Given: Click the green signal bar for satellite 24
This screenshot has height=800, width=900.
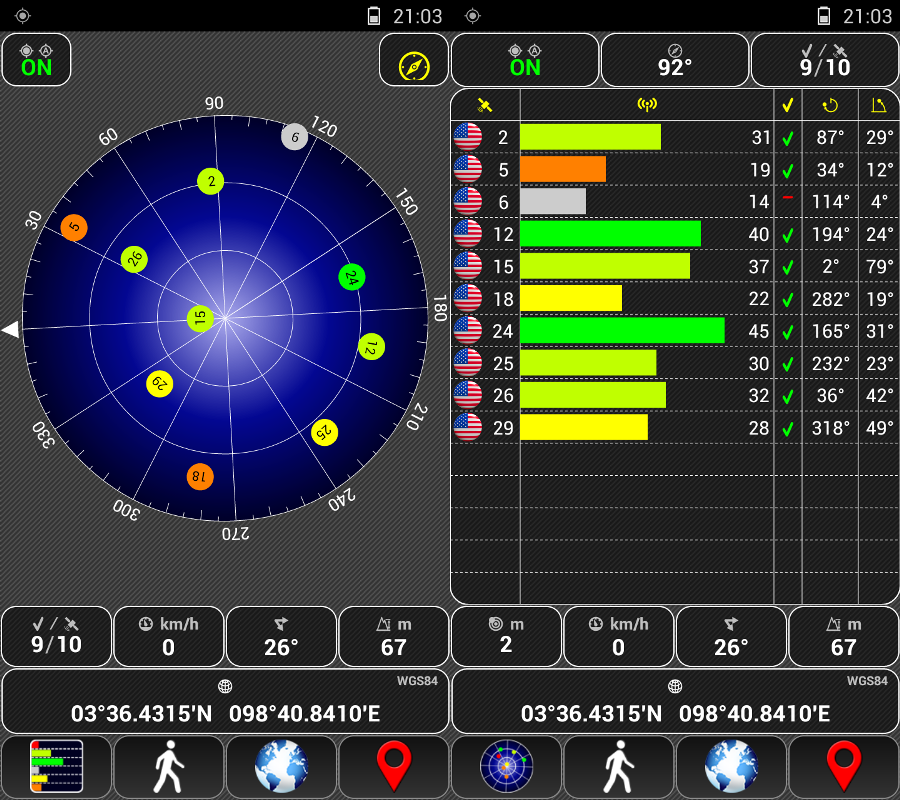Looking at the screenshot, I should tap(622, 331).
